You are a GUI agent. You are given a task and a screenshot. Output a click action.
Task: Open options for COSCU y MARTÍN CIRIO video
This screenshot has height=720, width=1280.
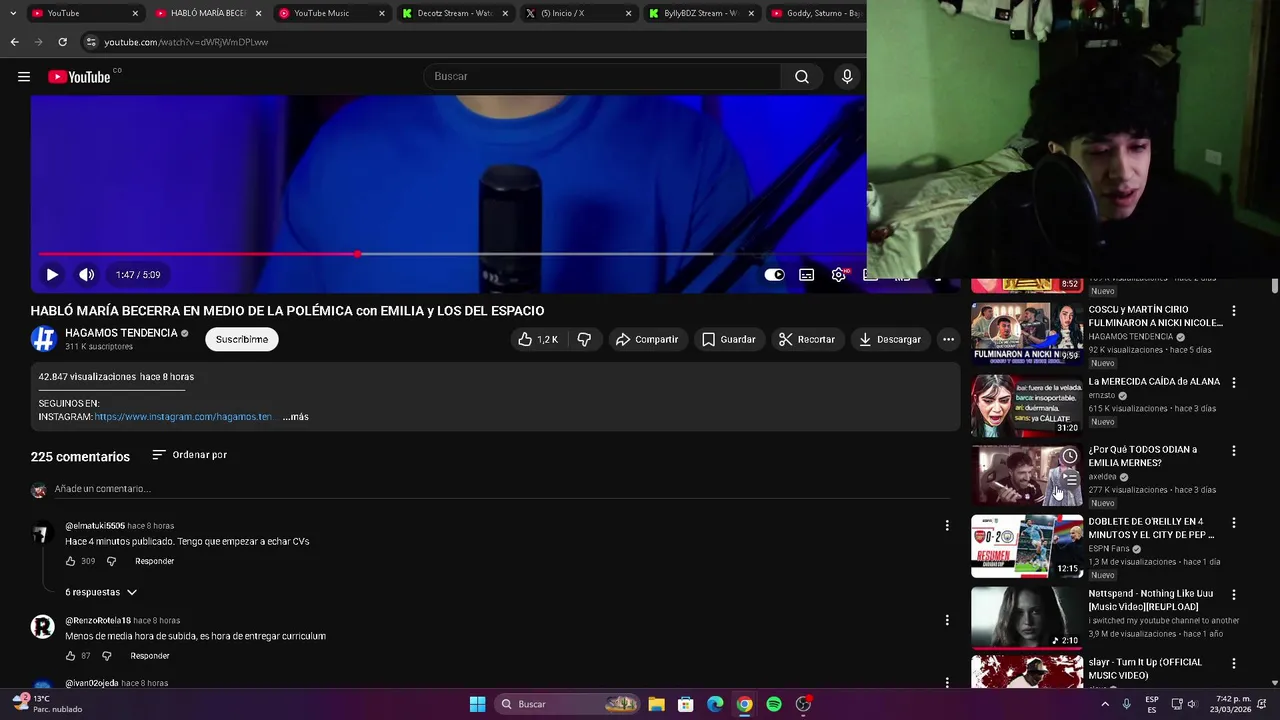click(1234, 311)
